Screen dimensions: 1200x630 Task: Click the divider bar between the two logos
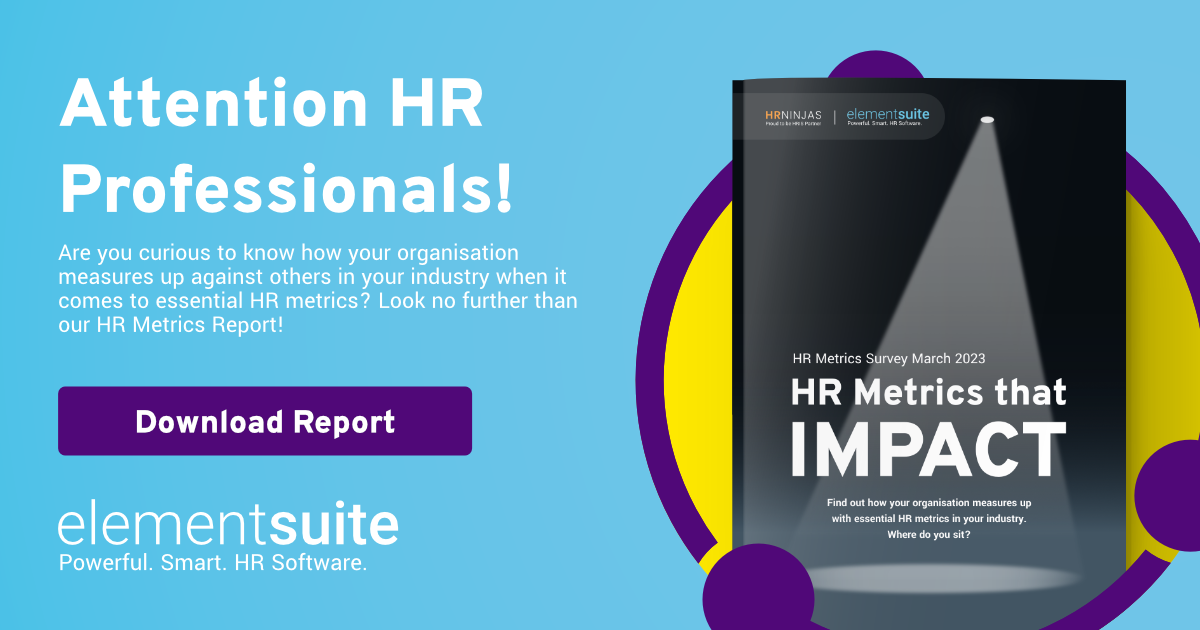point(835,116)
